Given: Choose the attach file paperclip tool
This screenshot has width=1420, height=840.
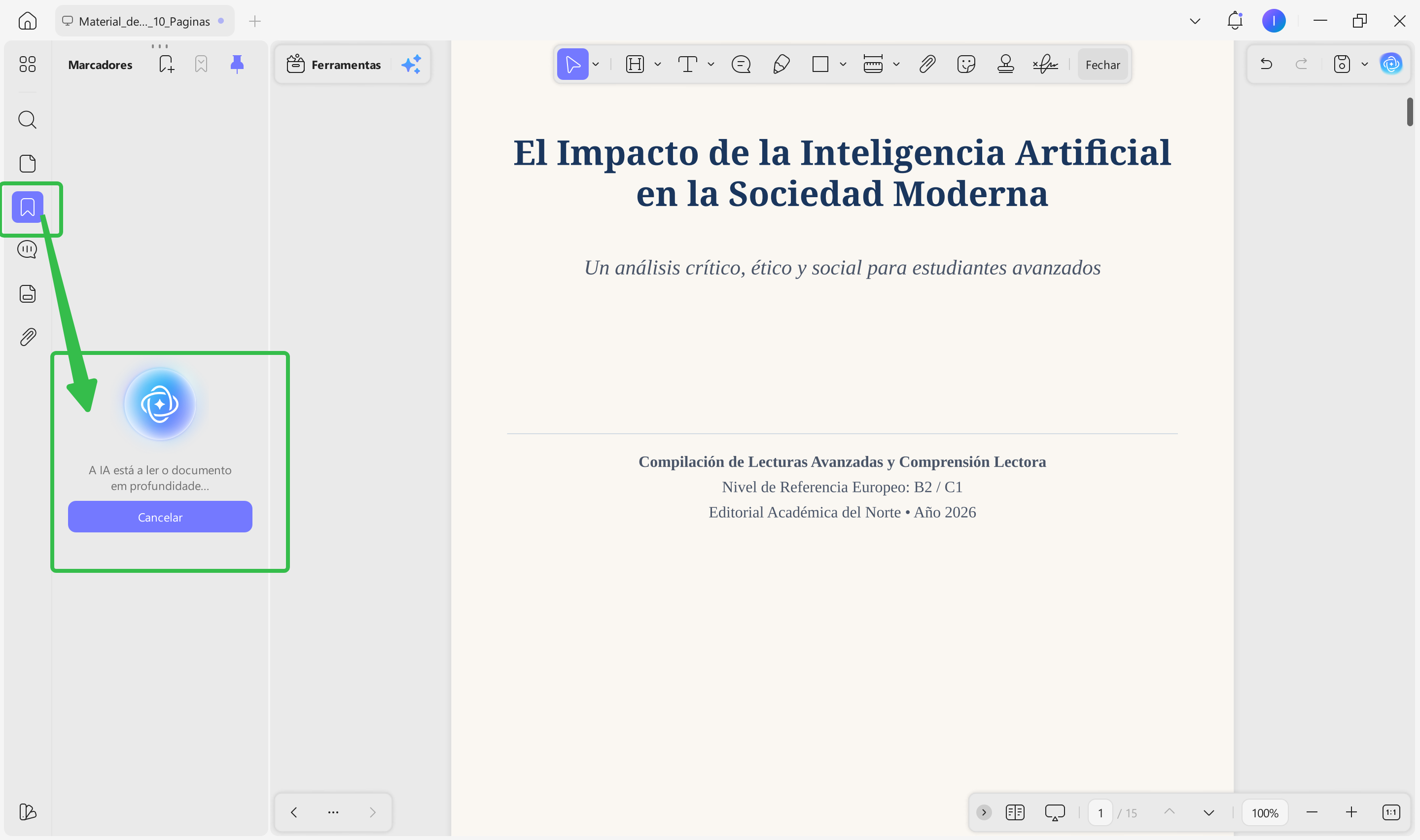Looking at the screenshot, I should [x=927, y=64].
